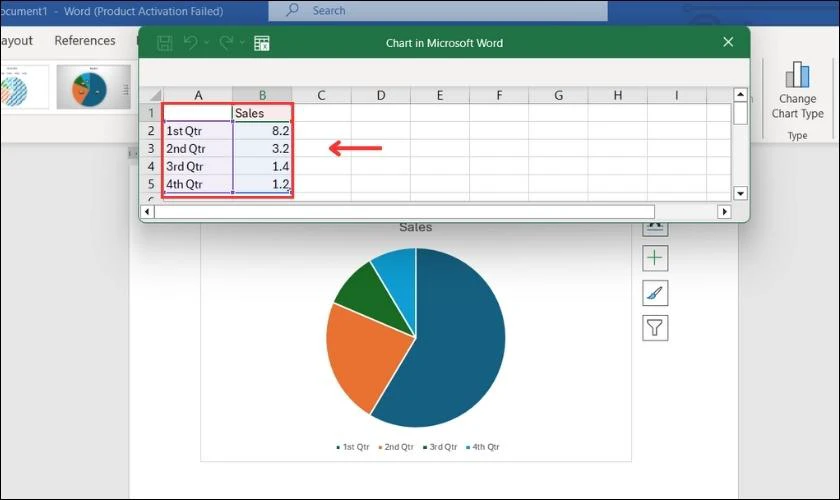Select the solid pie chart style thumbnail
This screenshot has height=500, width=840.
tap(94, 87)
